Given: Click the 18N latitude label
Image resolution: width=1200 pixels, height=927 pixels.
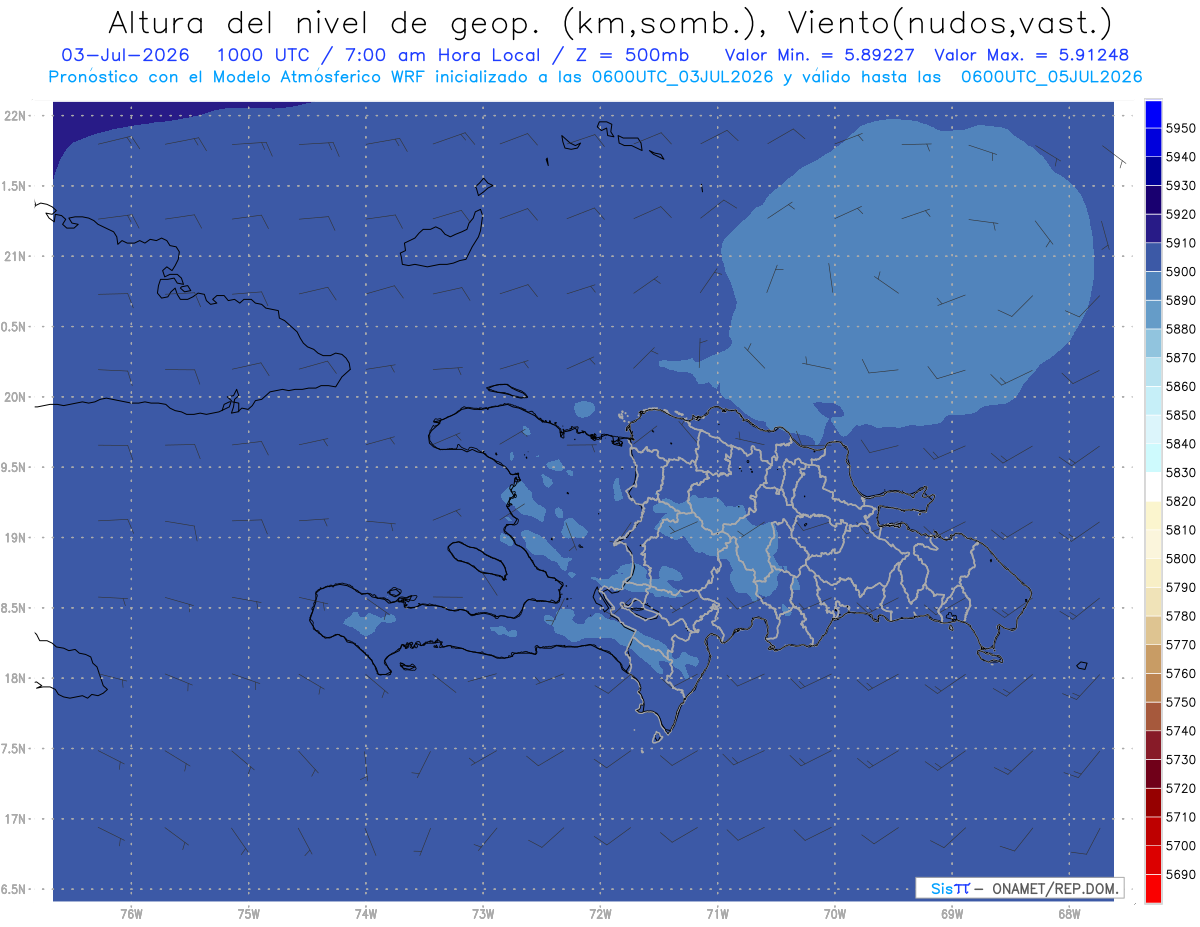Looking at the screenshot, I should coord(14,678).
